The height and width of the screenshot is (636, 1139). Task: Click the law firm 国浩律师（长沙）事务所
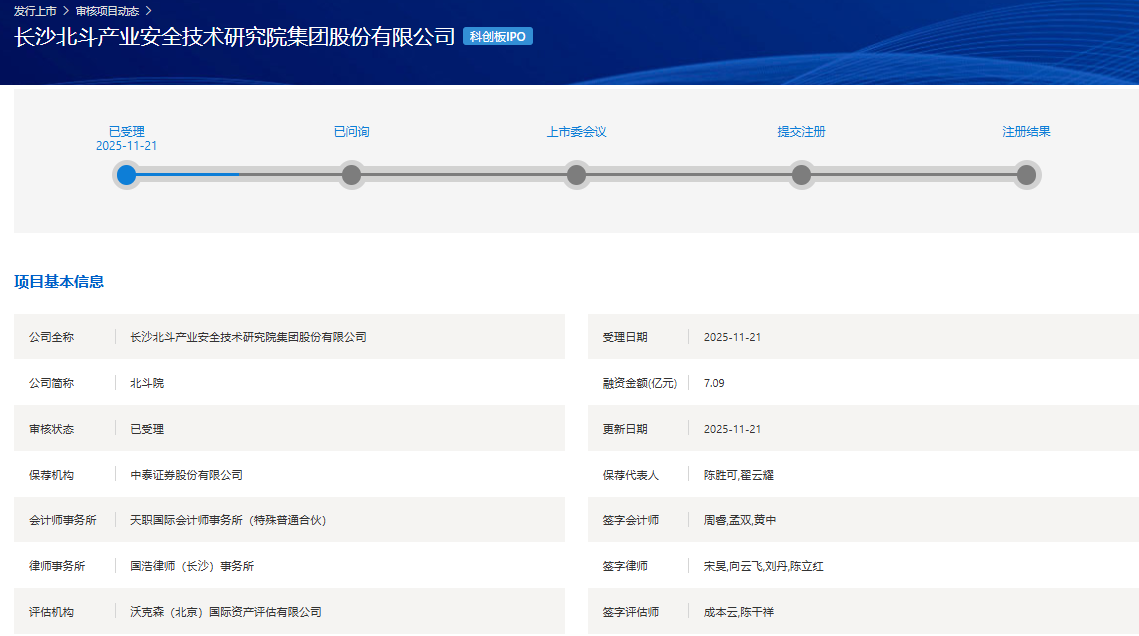(x=192, y=566)
